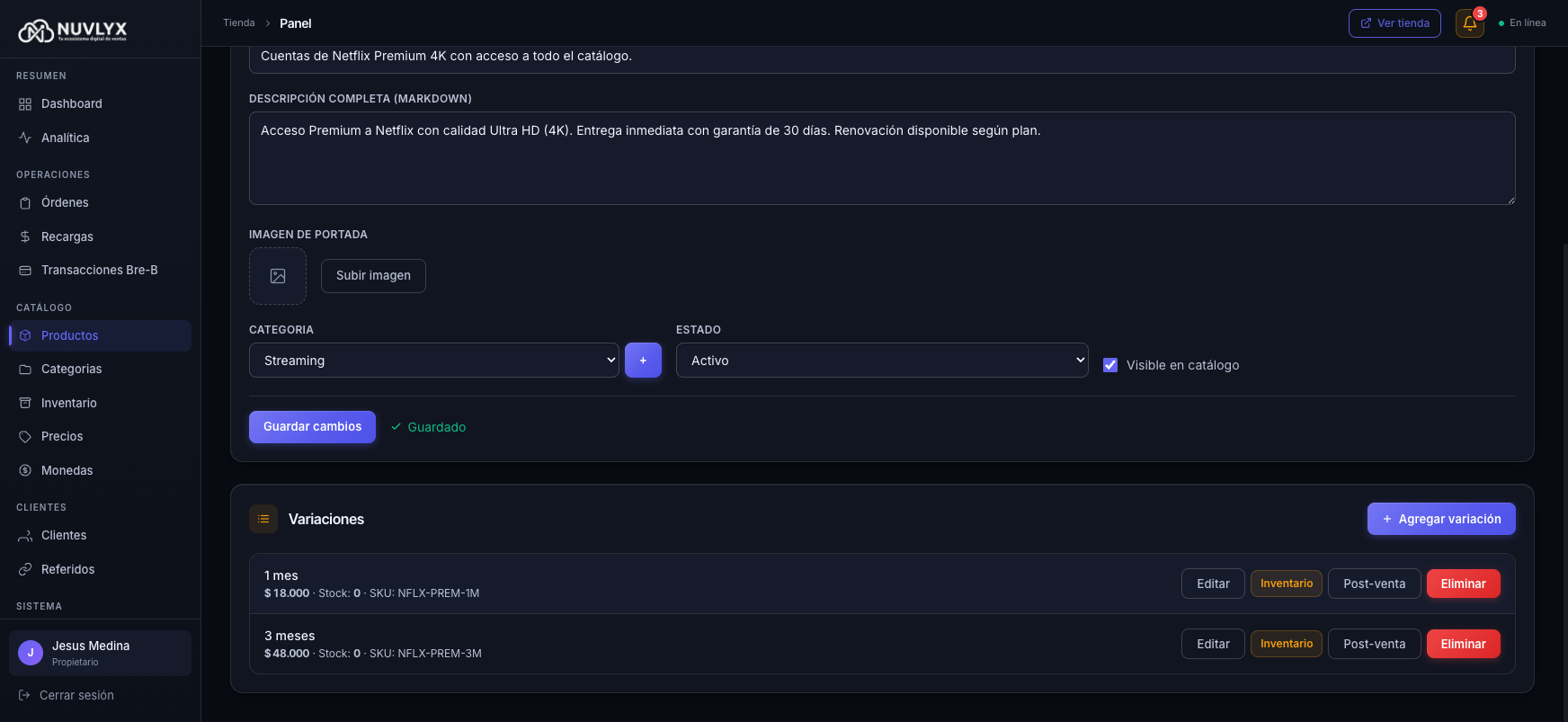Click the Inventario archive icon
The height and width of the screenshot is (722, 1568).
pos(25,403)
